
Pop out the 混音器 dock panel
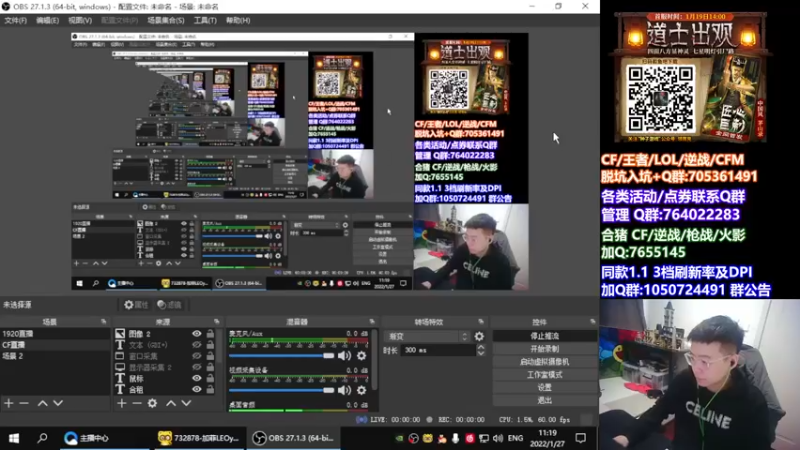click(x=372, y=322)
